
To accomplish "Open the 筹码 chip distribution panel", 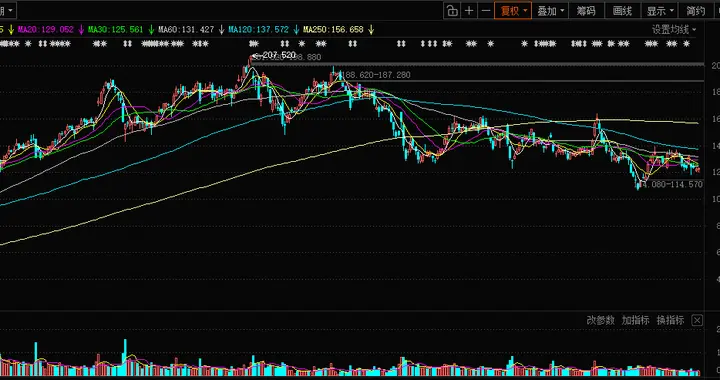I will (586, 11).
